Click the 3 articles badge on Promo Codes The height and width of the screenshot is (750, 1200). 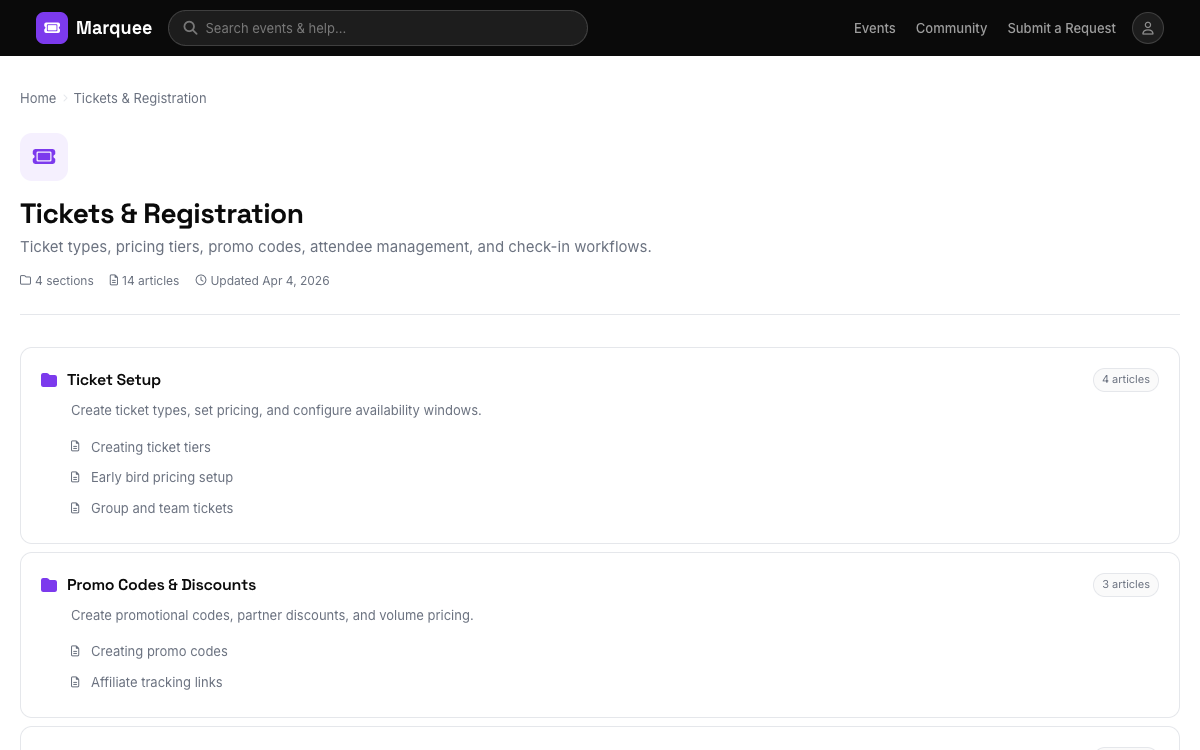pyautogui.click(x=1126, y=585)
